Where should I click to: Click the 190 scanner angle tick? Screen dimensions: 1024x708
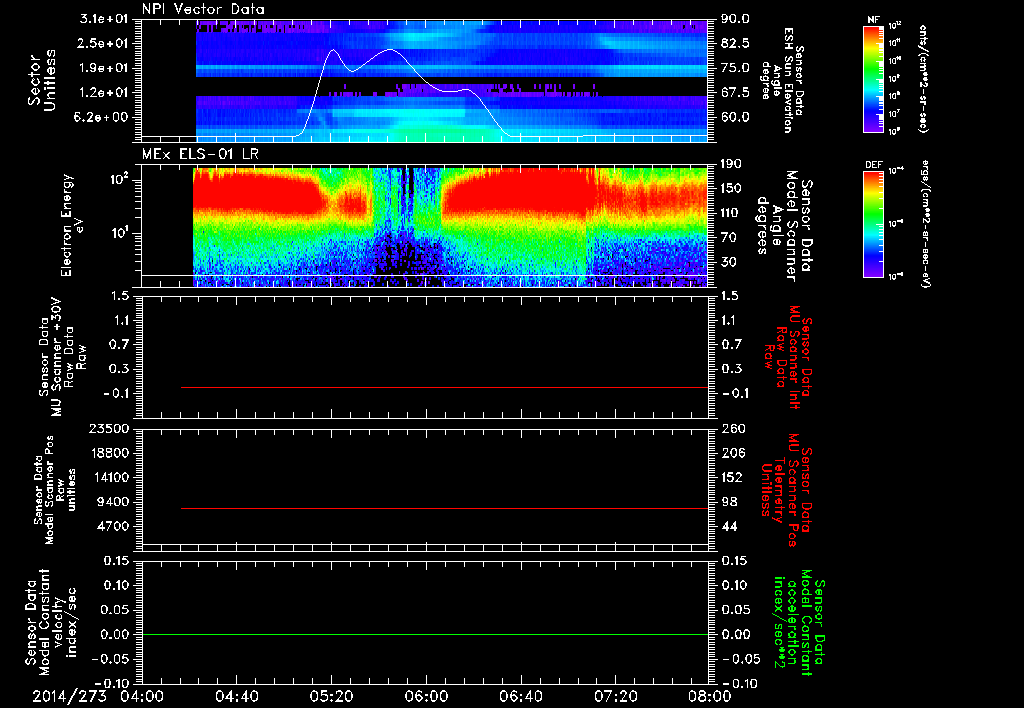(x=732, y=164)
